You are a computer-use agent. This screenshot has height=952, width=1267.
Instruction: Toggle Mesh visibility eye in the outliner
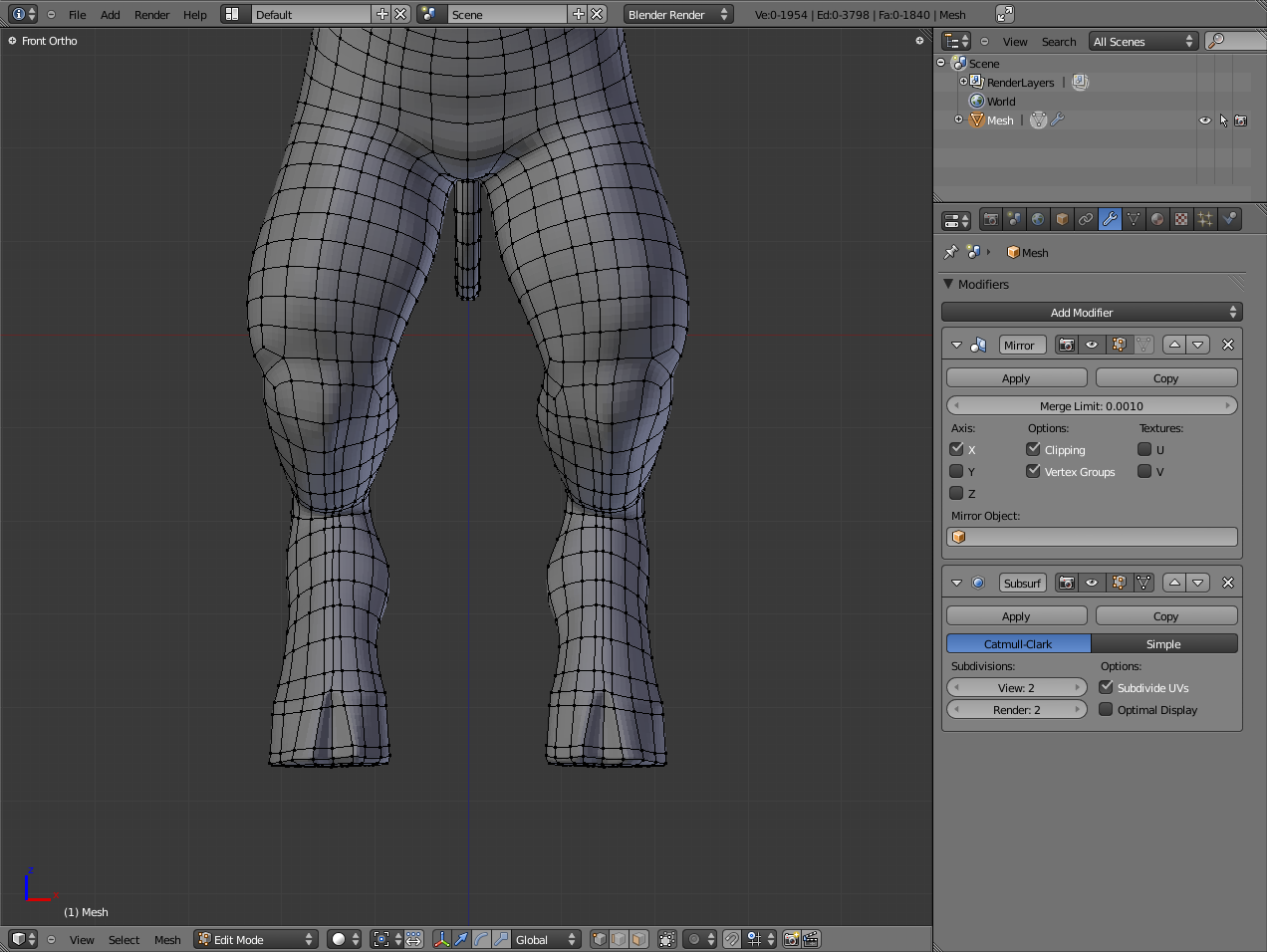coord(1205,120)
